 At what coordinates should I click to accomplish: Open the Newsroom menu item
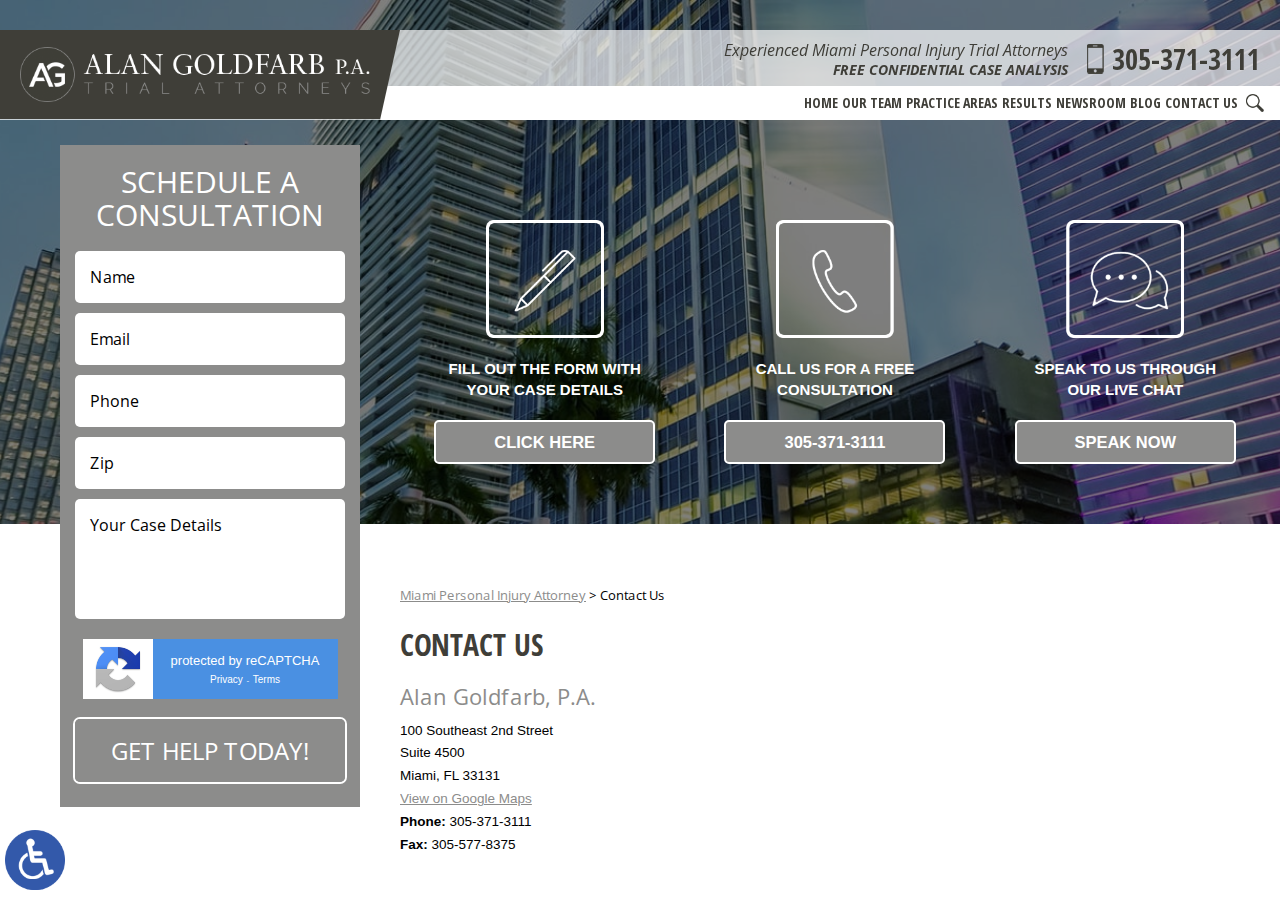click(x=1091, y=103)
